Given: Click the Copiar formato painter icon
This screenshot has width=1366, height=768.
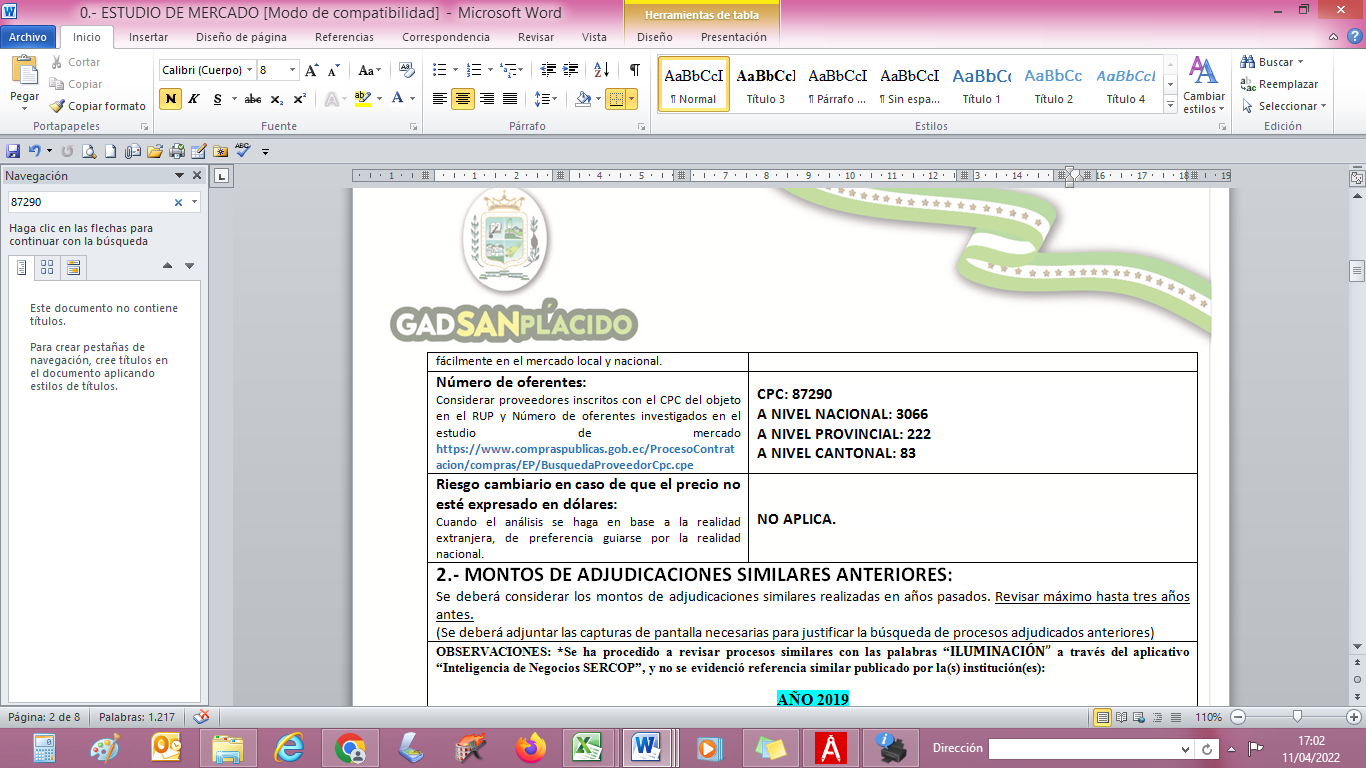Looking at the screenshot, I should (58, 106).
